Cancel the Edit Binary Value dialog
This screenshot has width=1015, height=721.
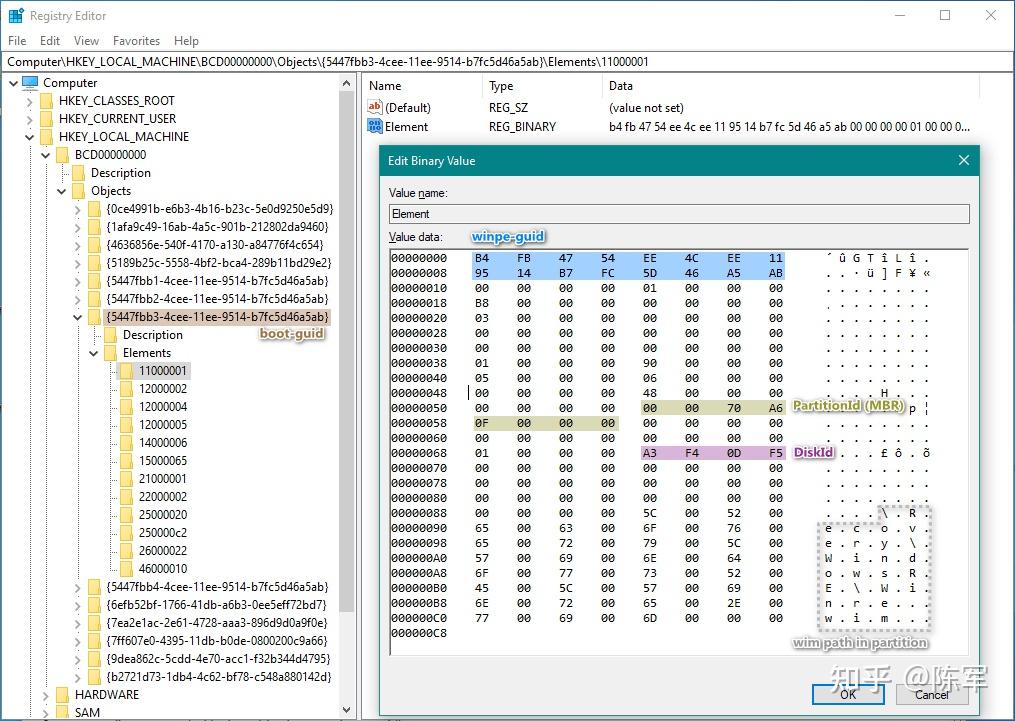tap(930, 694)
